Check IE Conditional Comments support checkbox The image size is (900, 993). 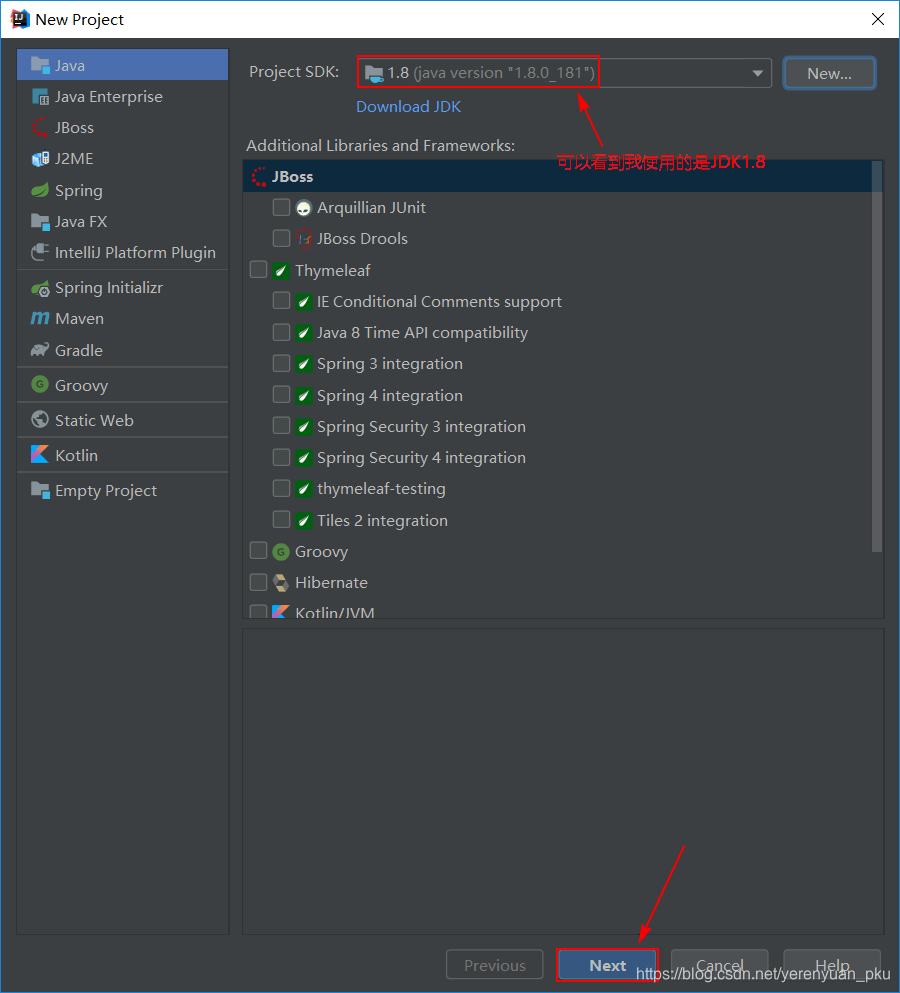click(x=281, y=301)
